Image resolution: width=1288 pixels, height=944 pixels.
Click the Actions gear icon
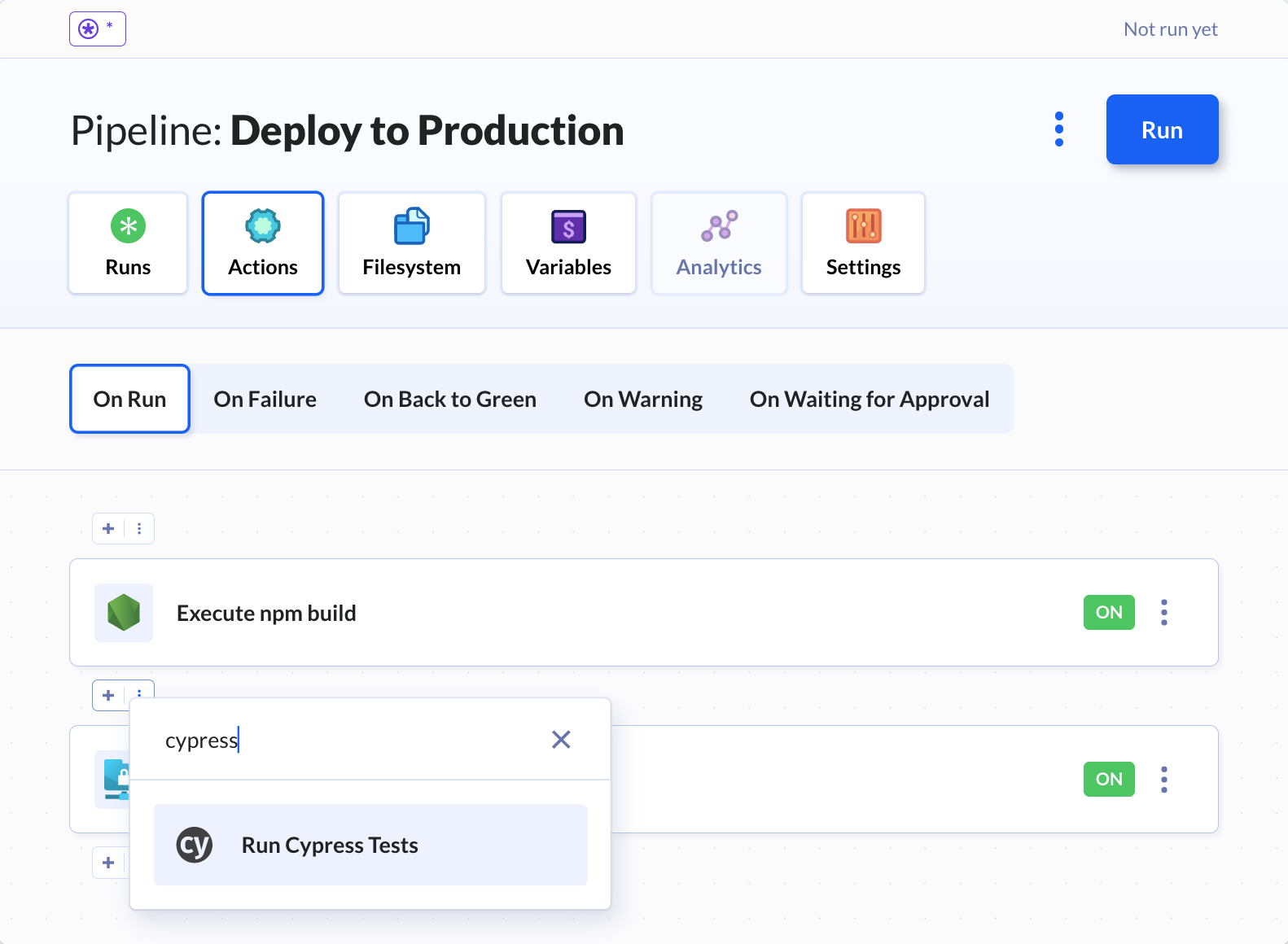click(263, 225)
